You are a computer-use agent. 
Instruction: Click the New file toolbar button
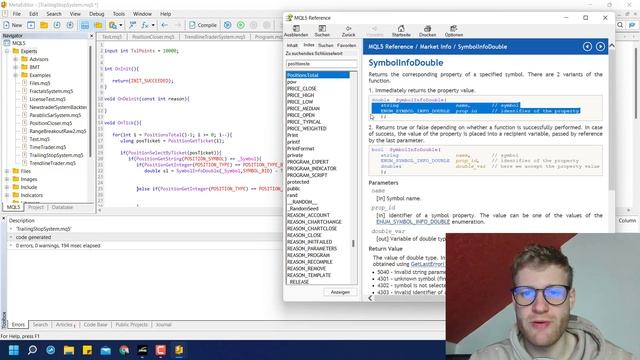point(12,25)
